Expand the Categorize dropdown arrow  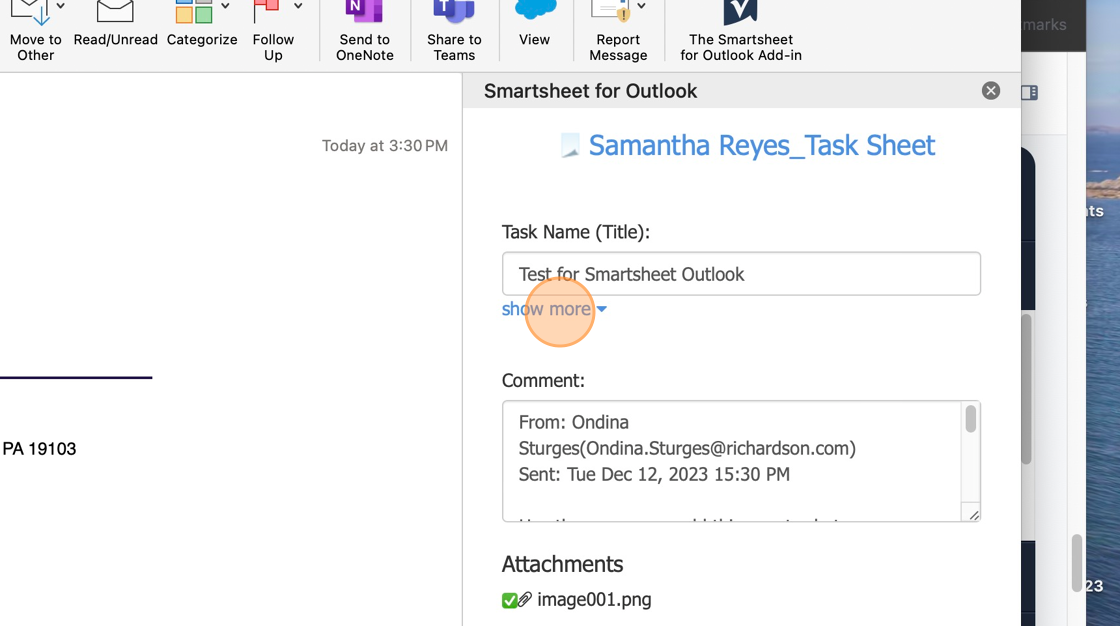click(x=225, y=6)
